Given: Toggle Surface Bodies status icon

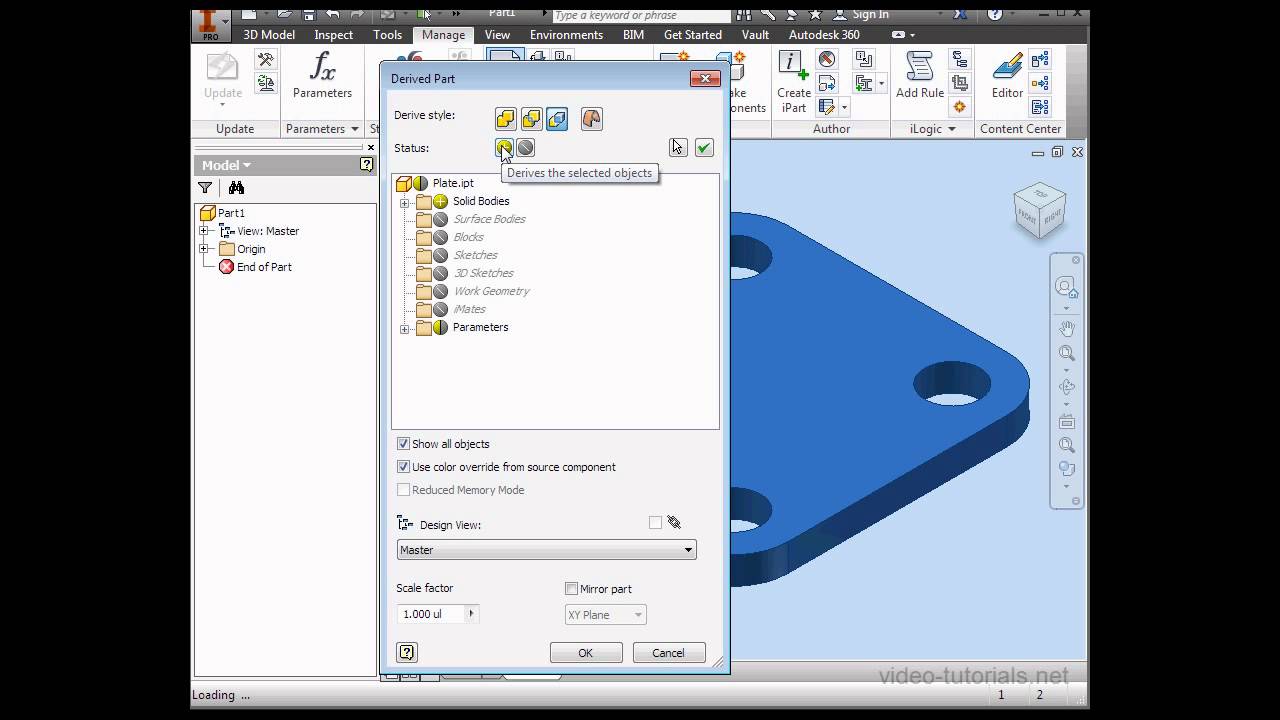Looking at the screenshot, I should (x=440, y=219).
